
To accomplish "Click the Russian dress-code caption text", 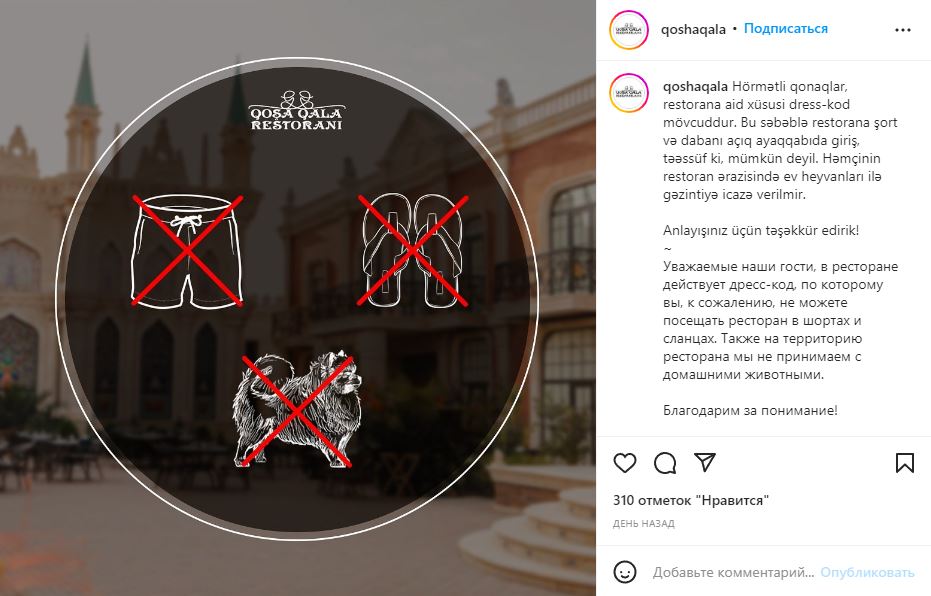I will click(780, 321).
